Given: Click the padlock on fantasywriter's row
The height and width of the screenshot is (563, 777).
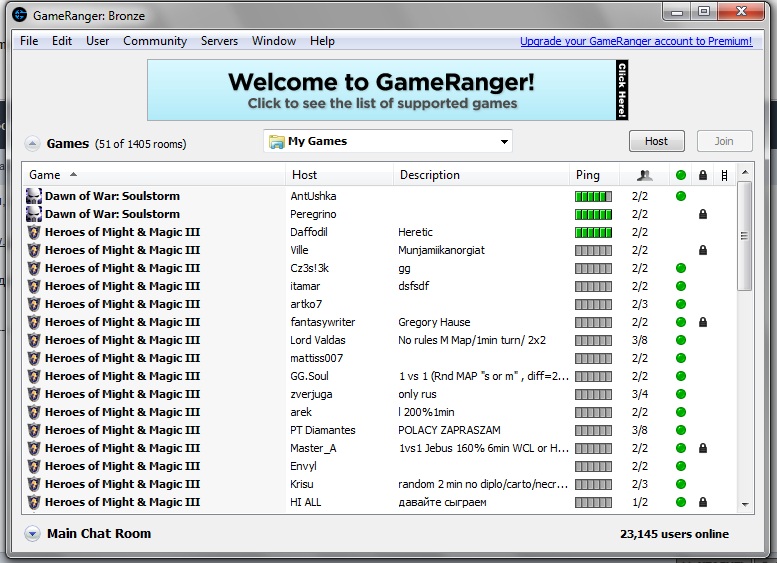Looking at the screenshot, I should click(x=703, y=322).
